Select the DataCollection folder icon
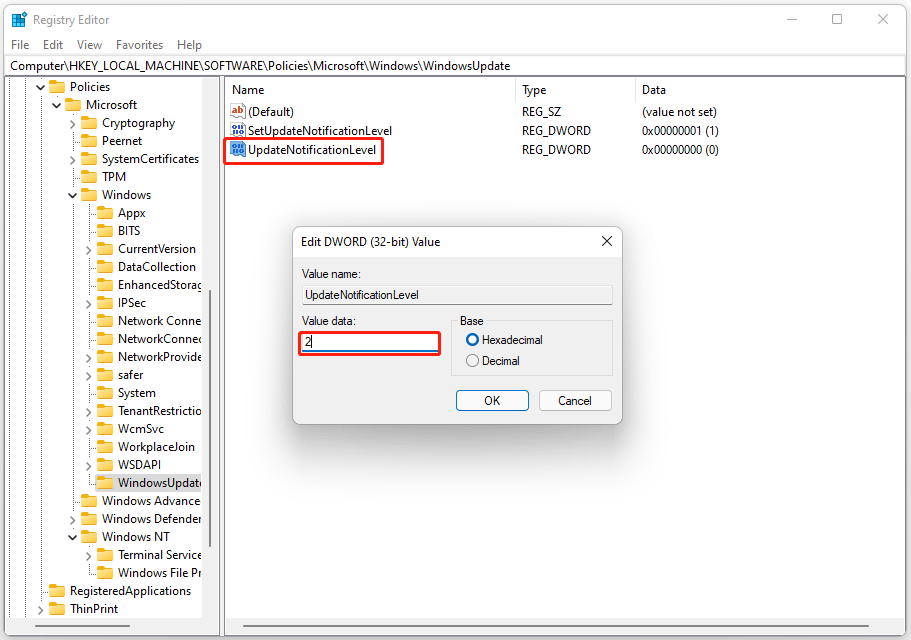911x640 pixels. pyautogui.click(x=105, y=267)
